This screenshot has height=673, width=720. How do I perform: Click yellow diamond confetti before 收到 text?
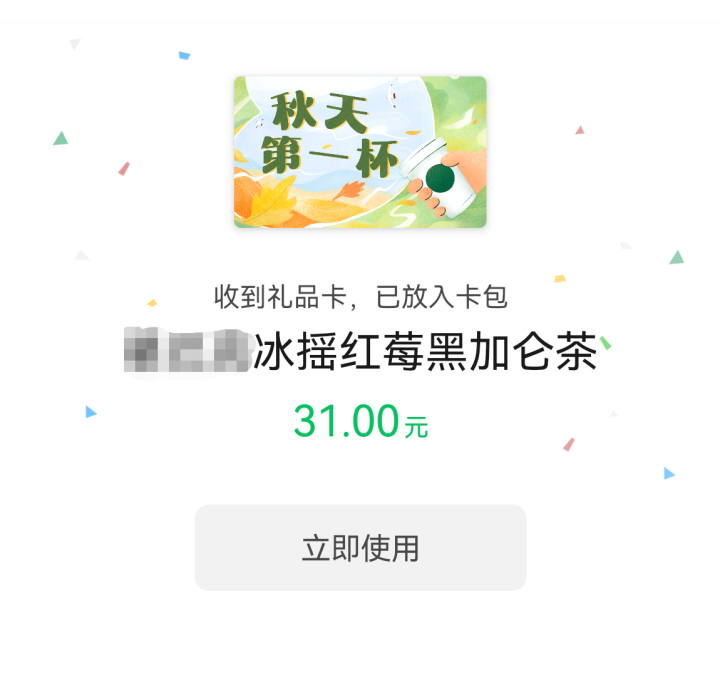[x=152, y=303]
